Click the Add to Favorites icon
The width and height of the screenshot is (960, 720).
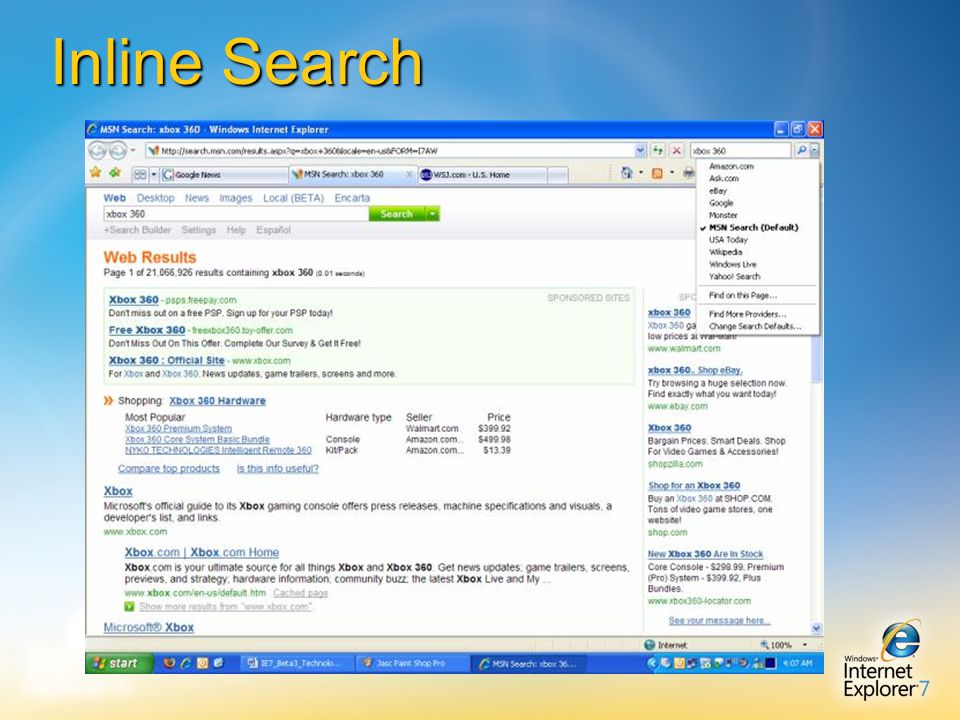click(114, 173)
